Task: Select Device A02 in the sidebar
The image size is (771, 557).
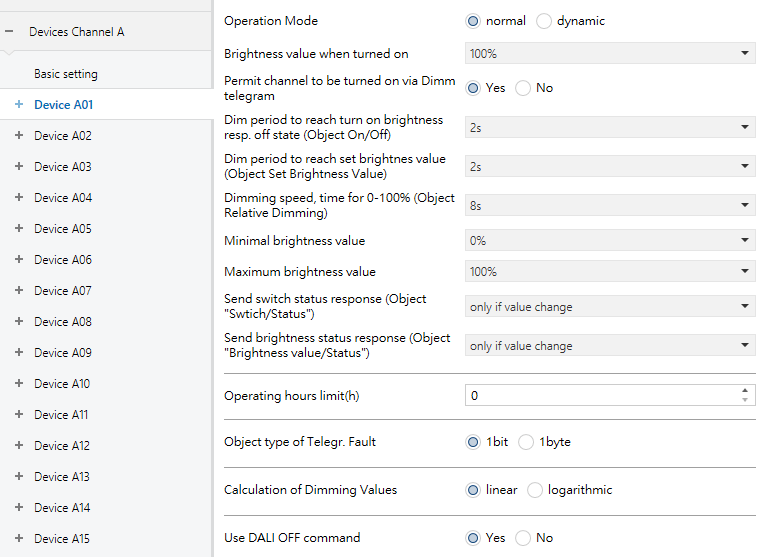Action: 62,135
